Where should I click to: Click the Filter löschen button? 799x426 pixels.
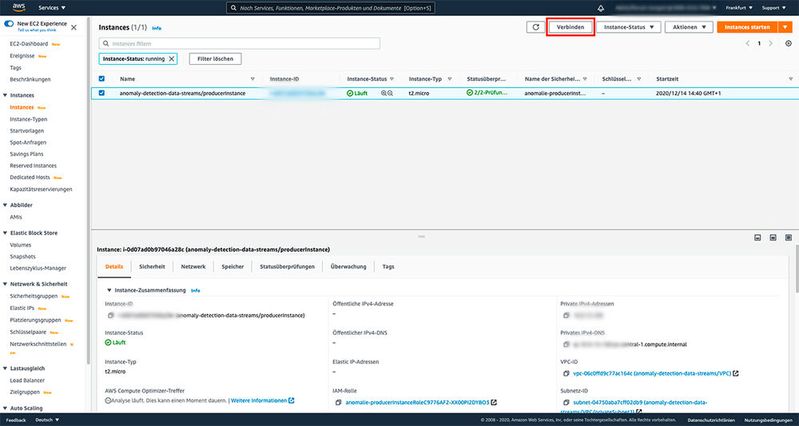[215, 59]
